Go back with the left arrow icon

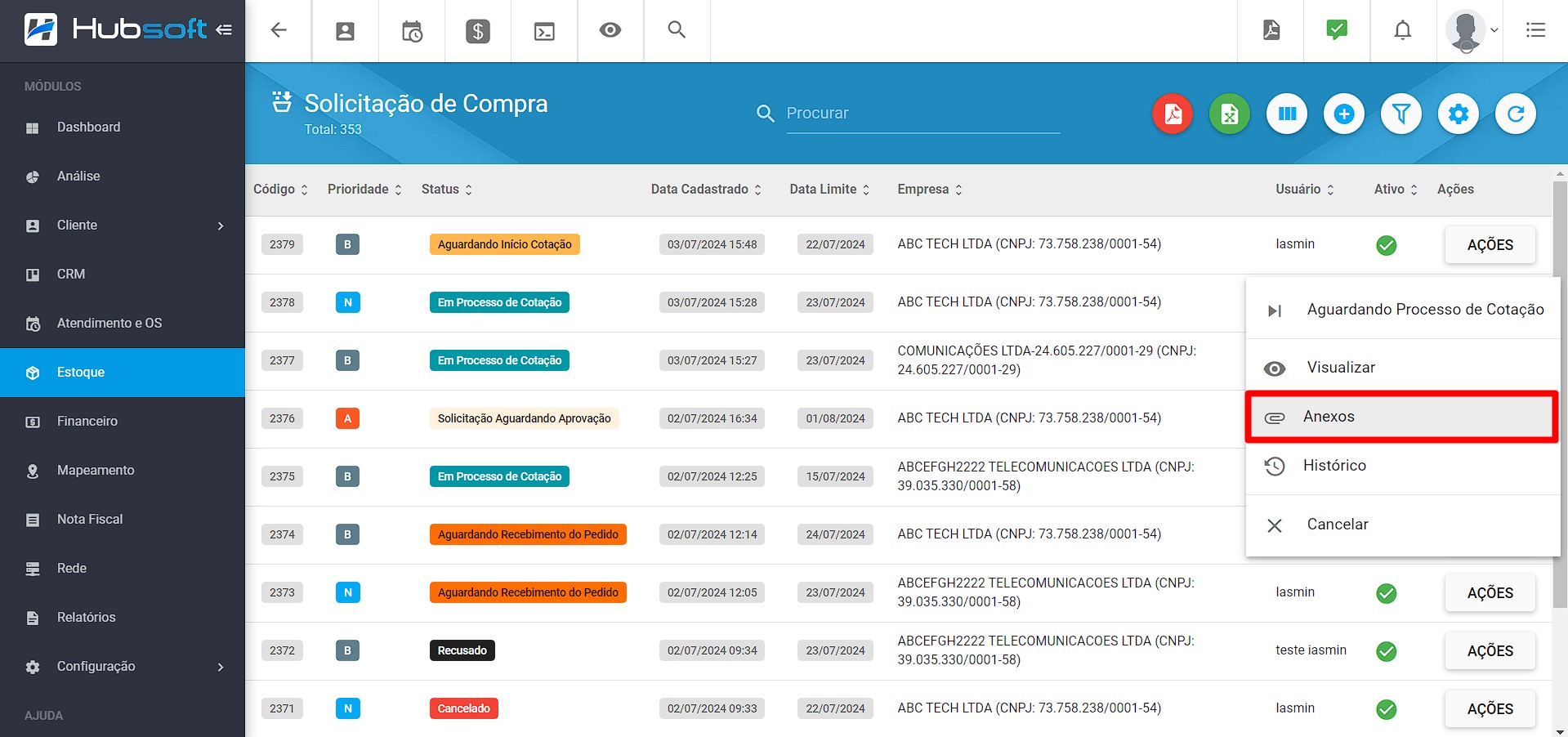[x=279, y=30]
